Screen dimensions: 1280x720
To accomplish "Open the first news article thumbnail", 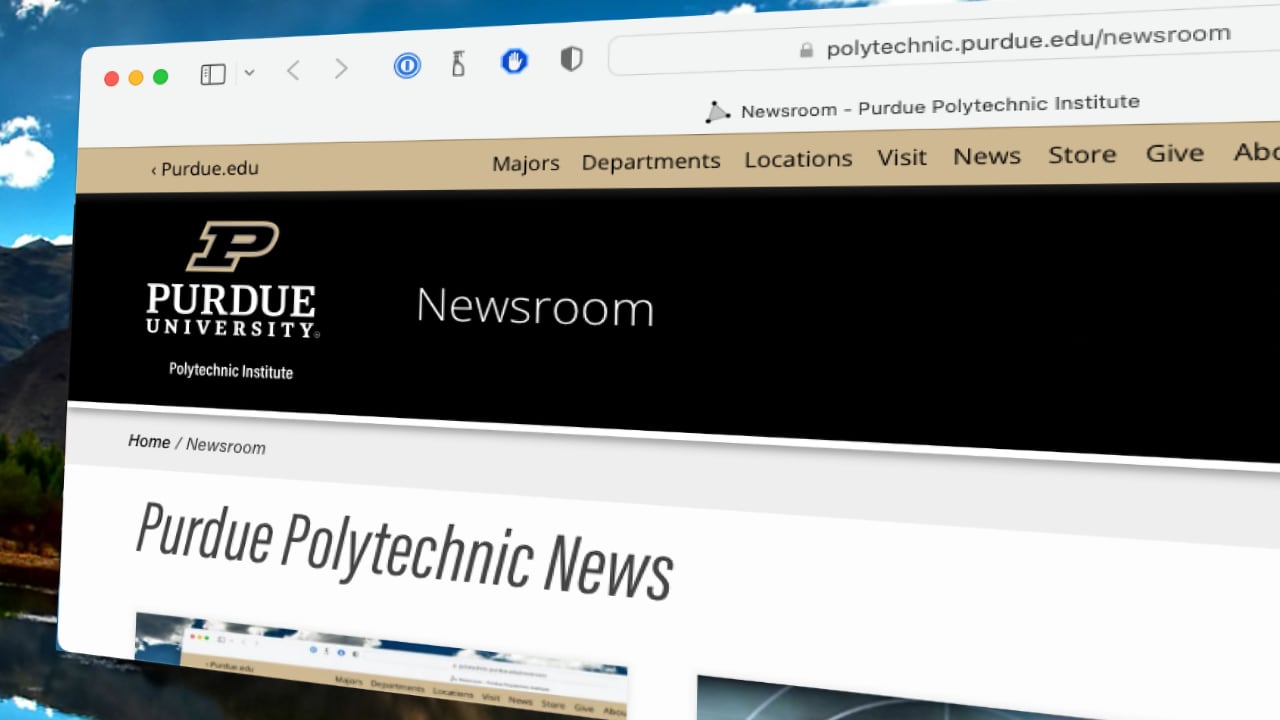I will tap(381, 666).
